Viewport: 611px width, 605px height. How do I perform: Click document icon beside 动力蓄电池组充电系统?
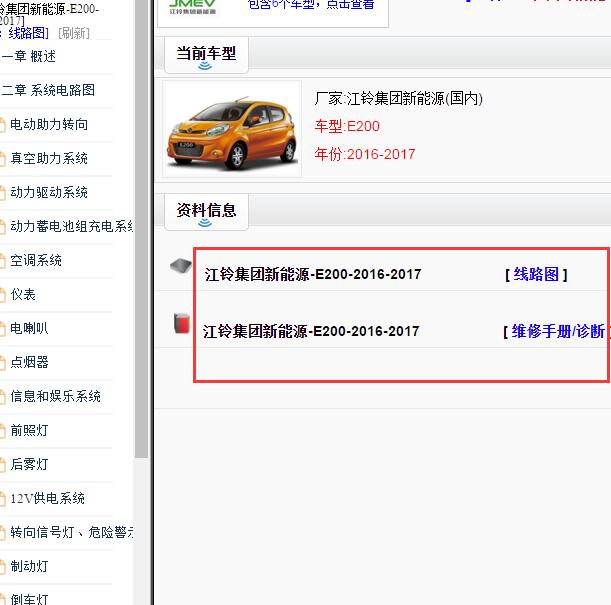2,227
